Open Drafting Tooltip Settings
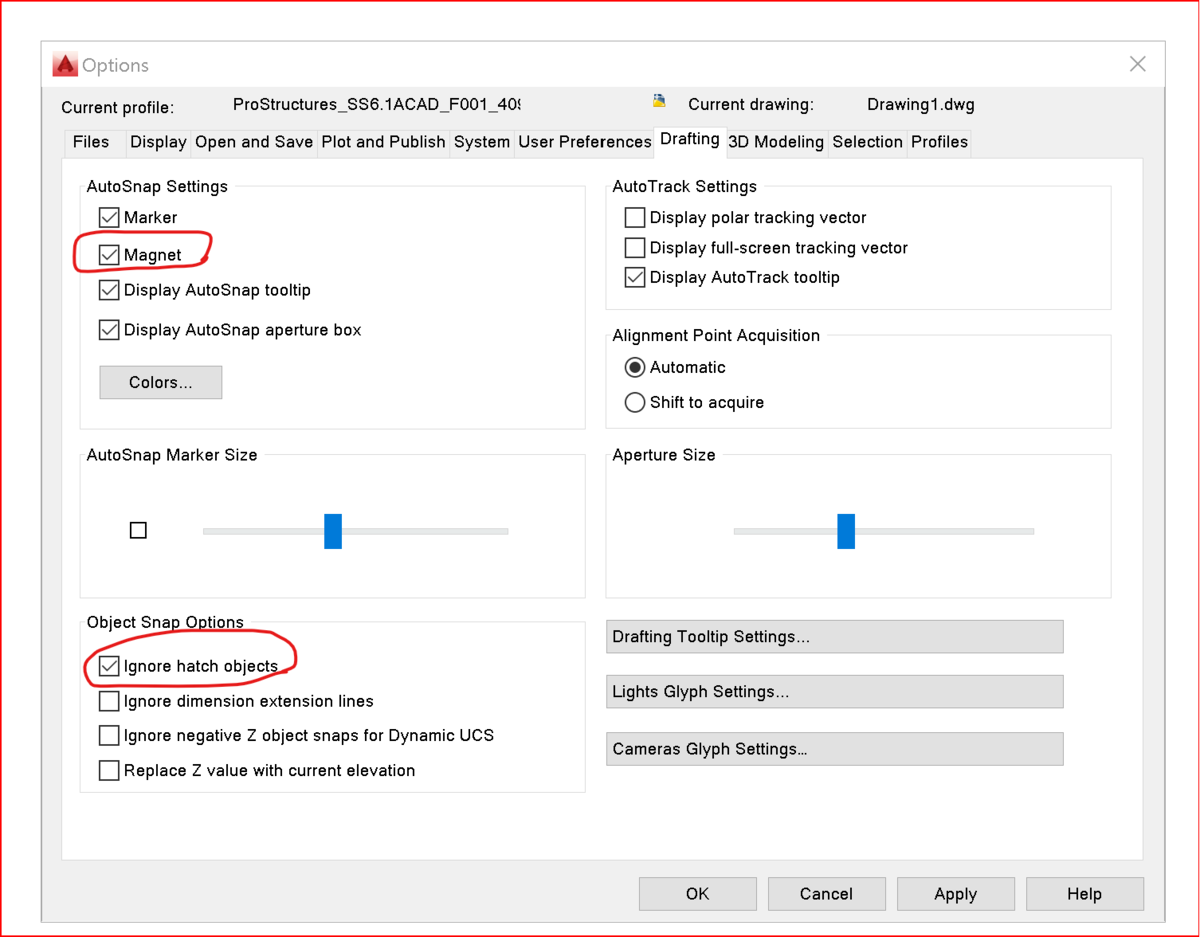Viewport: 1200px width, 937px height. [x=835, y=637]
